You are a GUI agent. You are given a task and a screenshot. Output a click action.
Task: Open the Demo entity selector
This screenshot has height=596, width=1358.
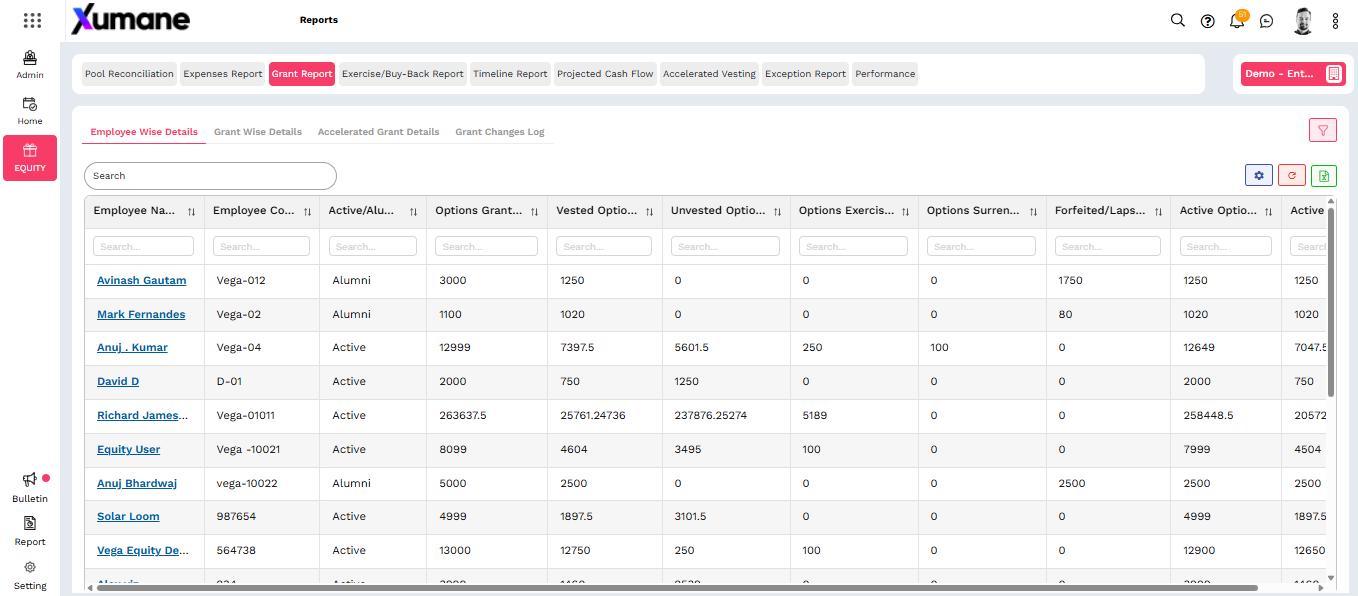coord(1292,74)
